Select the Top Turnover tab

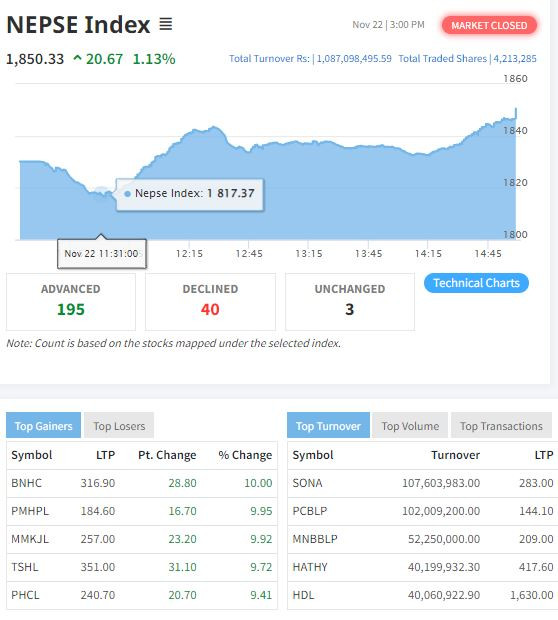328,425
